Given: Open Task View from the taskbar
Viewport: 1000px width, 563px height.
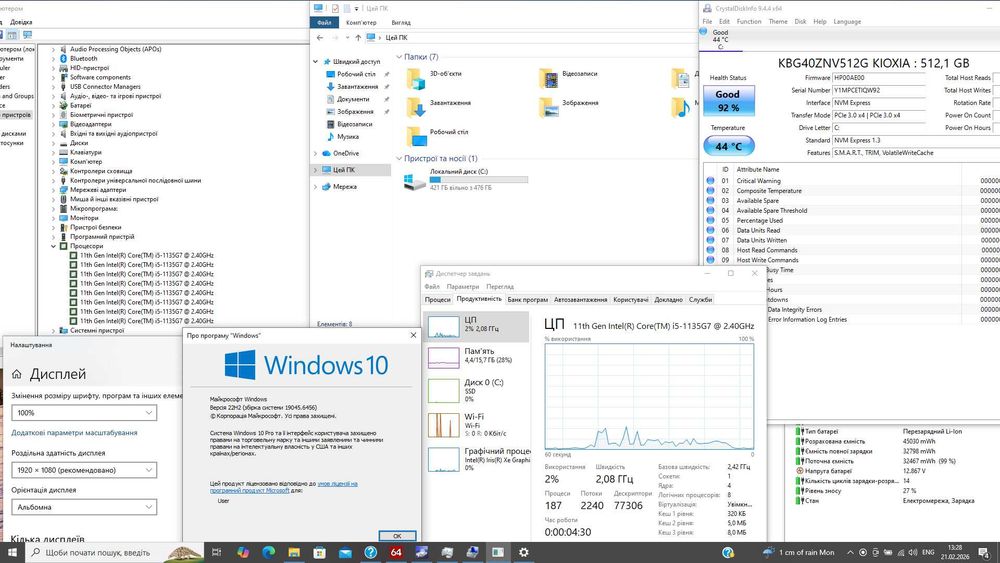Looking at the screenshot, I should coord(216,552).
